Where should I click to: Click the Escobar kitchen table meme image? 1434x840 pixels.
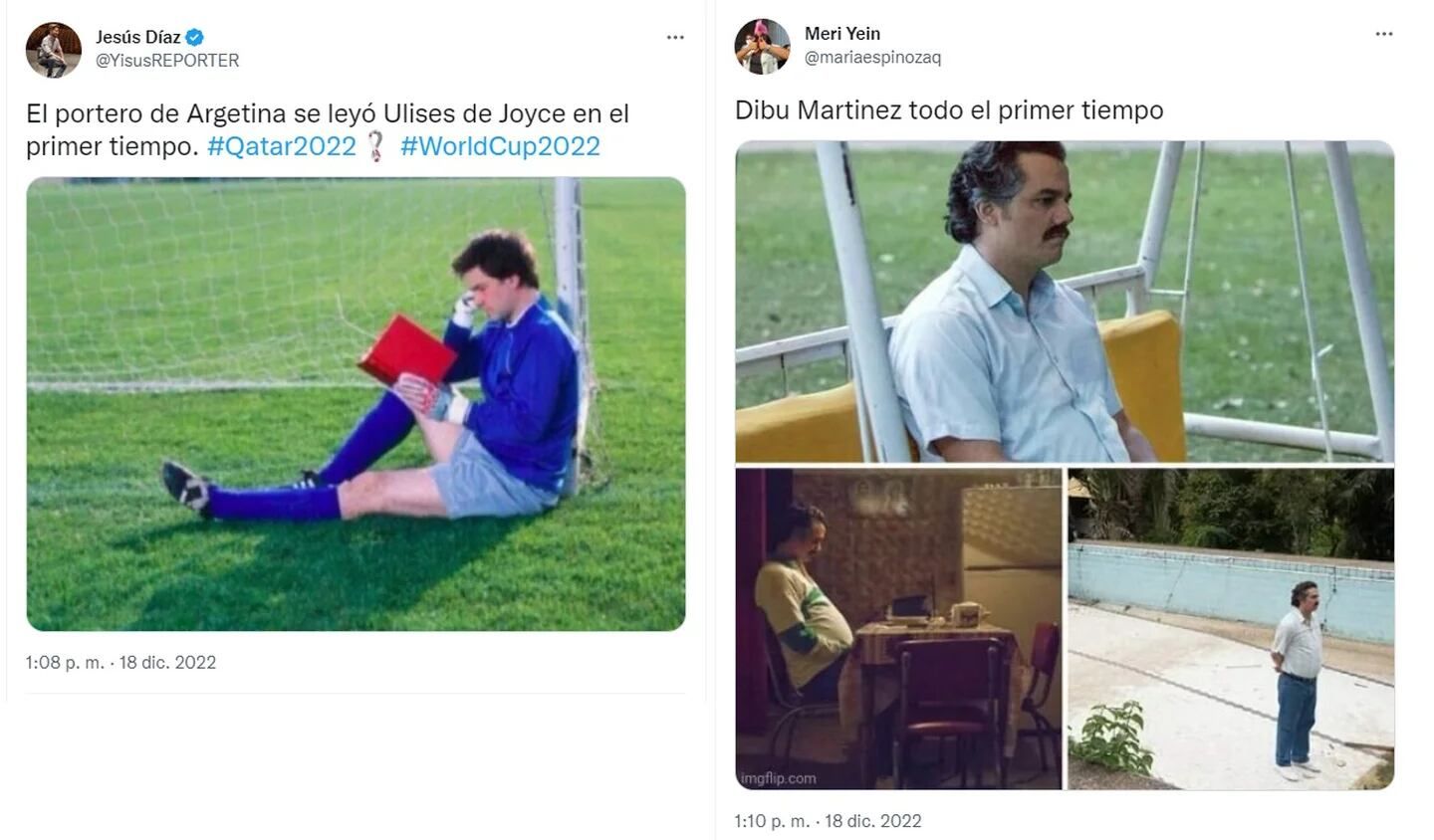tap(896, 627)
